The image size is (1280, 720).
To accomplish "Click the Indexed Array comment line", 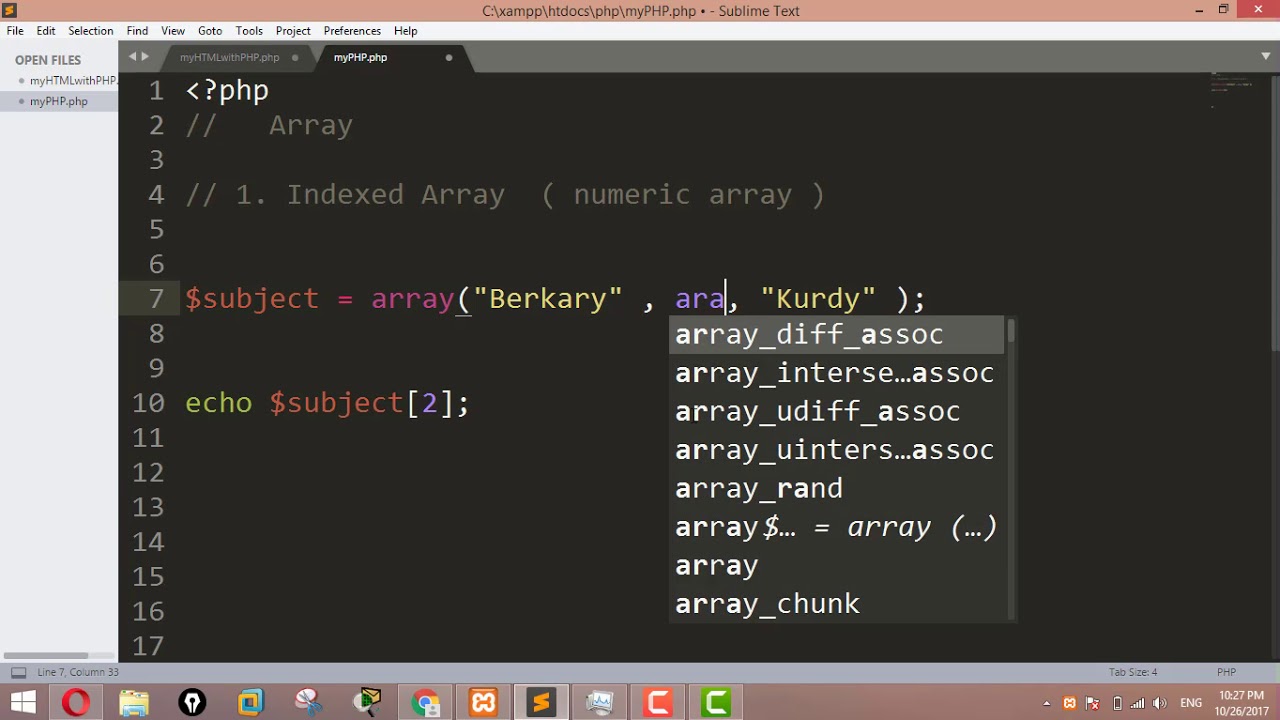I will (505, 194).
